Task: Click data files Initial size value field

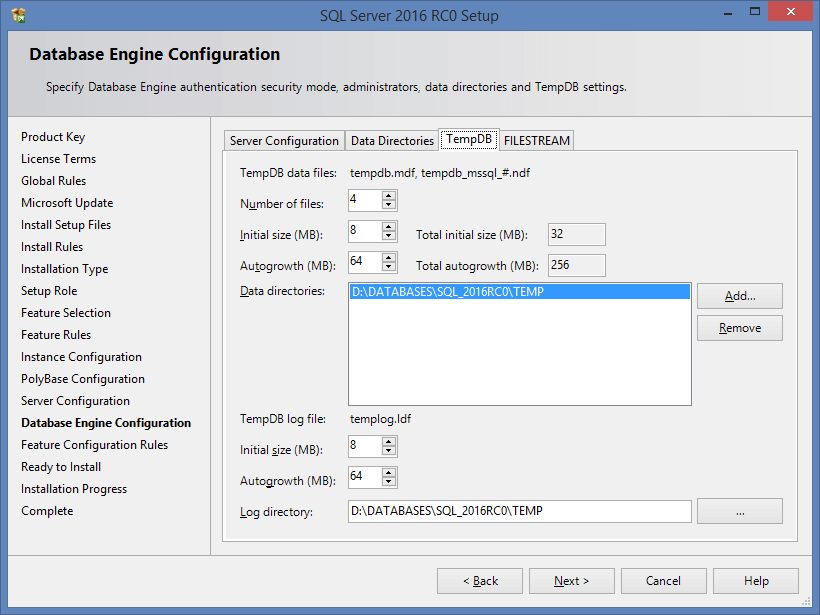Action: point(365,231)
